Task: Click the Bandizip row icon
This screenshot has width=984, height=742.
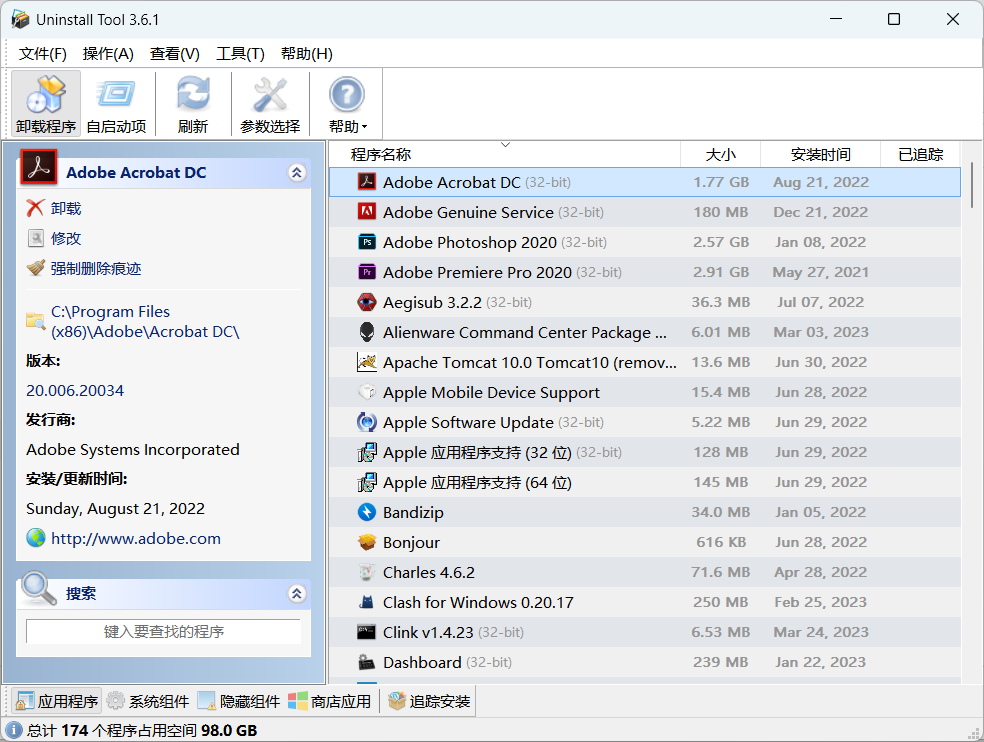Action: point(366,512)
